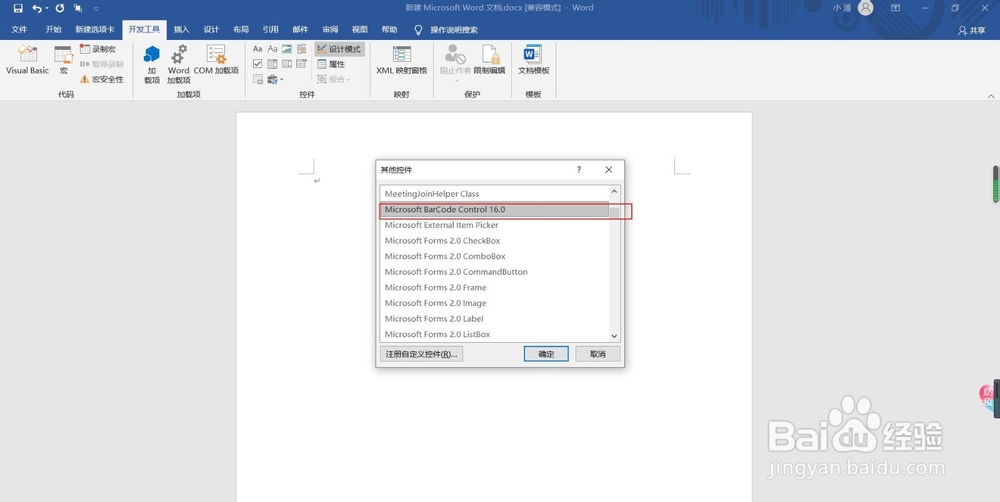Switch to the 邮件 mailings tab

300,29
